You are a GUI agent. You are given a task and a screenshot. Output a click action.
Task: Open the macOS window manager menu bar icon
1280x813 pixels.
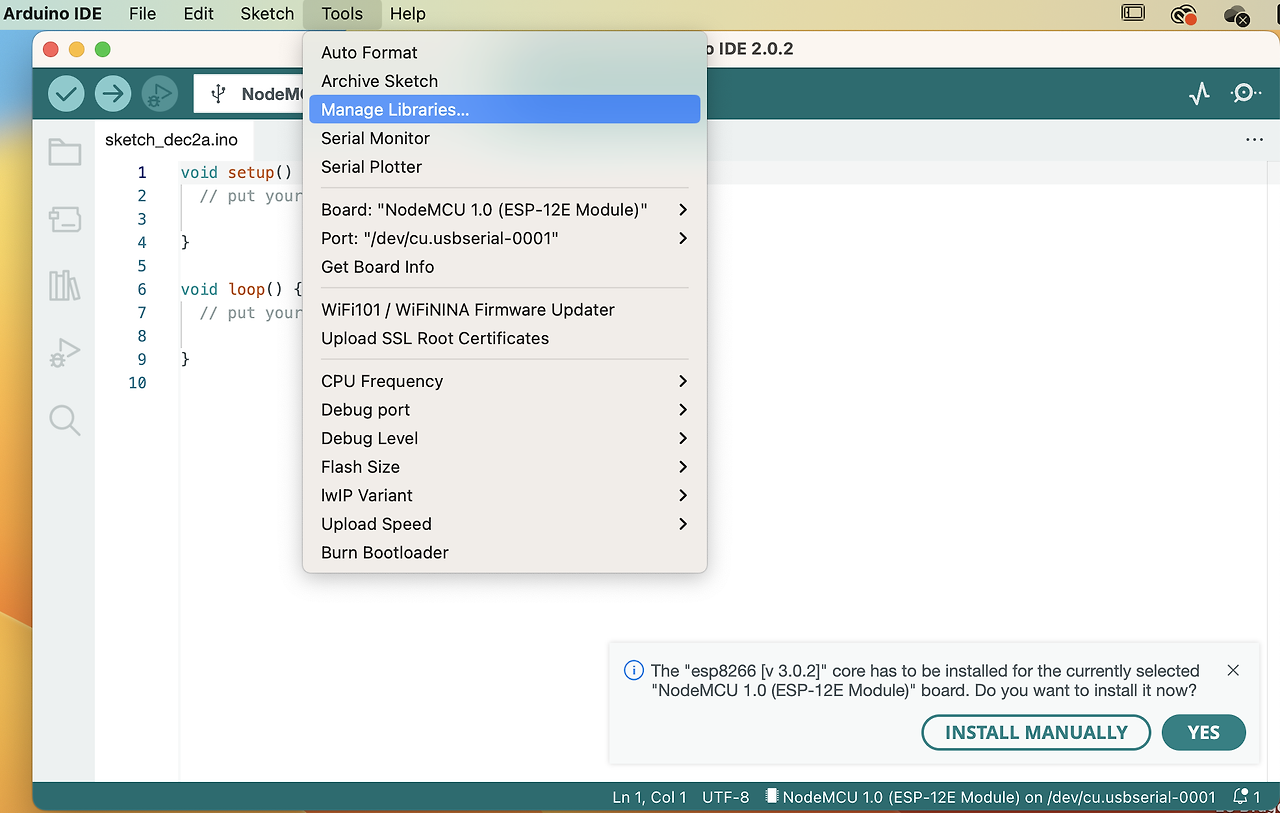[x=1133, y=14]
